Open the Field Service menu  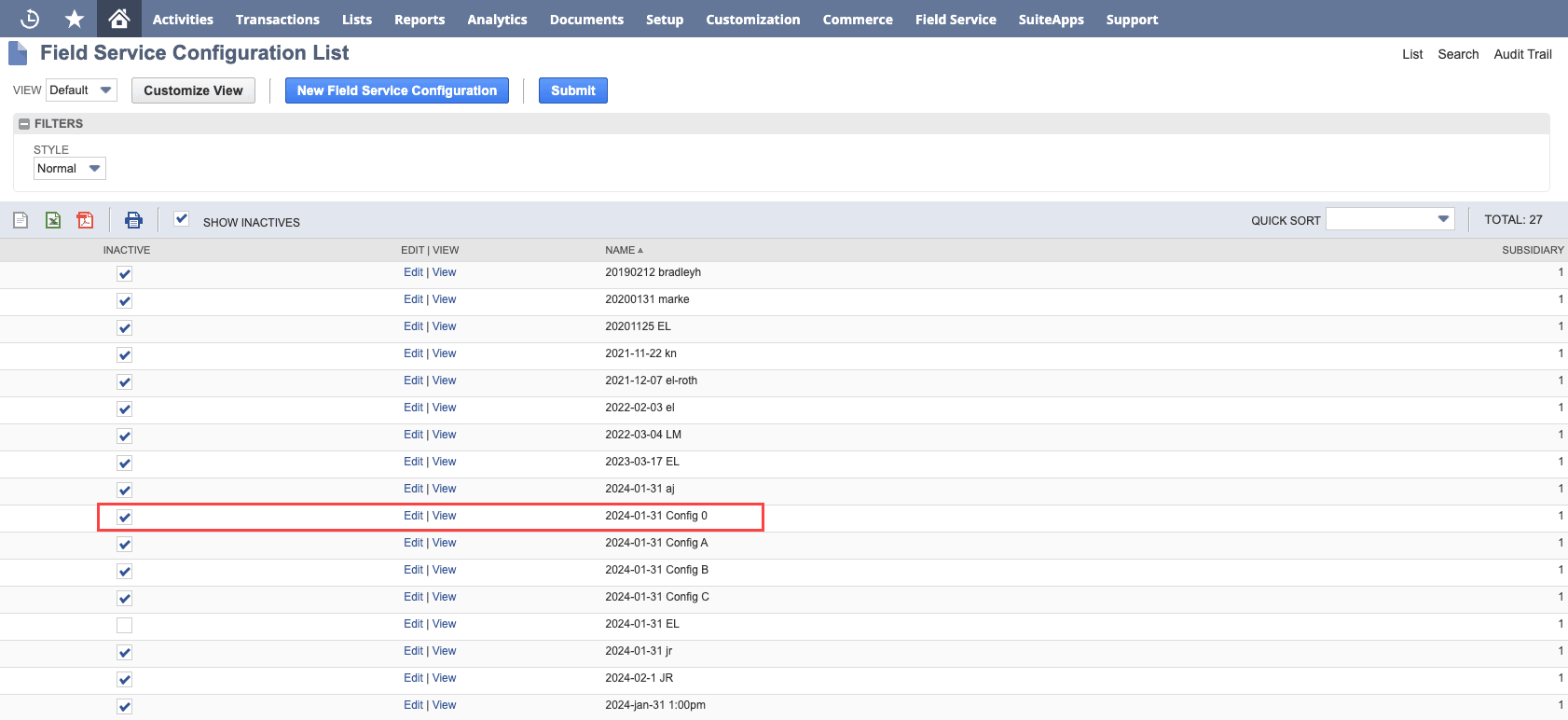pyautogui.click(x=956, y=19)
